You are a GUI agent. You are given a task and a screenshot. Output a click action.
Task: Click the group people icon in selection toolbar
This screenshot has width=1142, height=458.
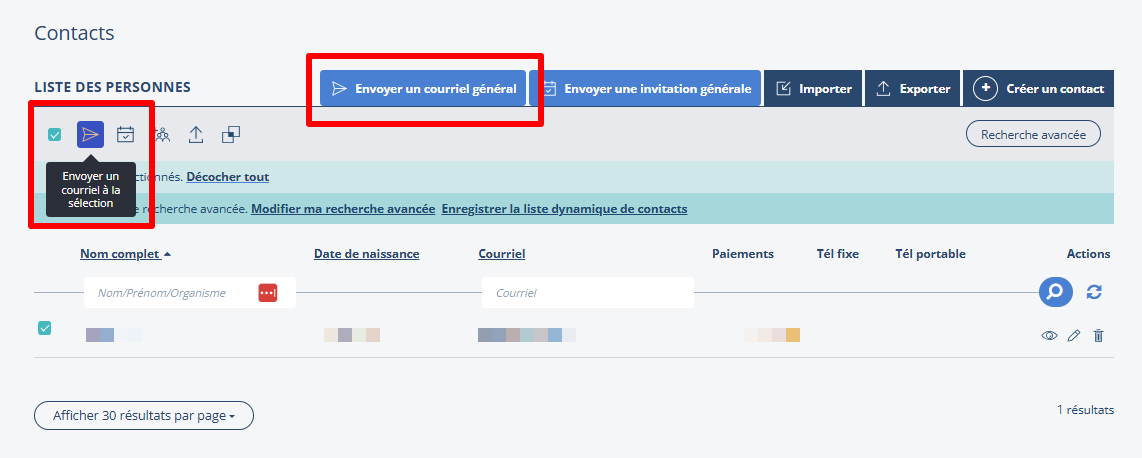pos(161,134)
